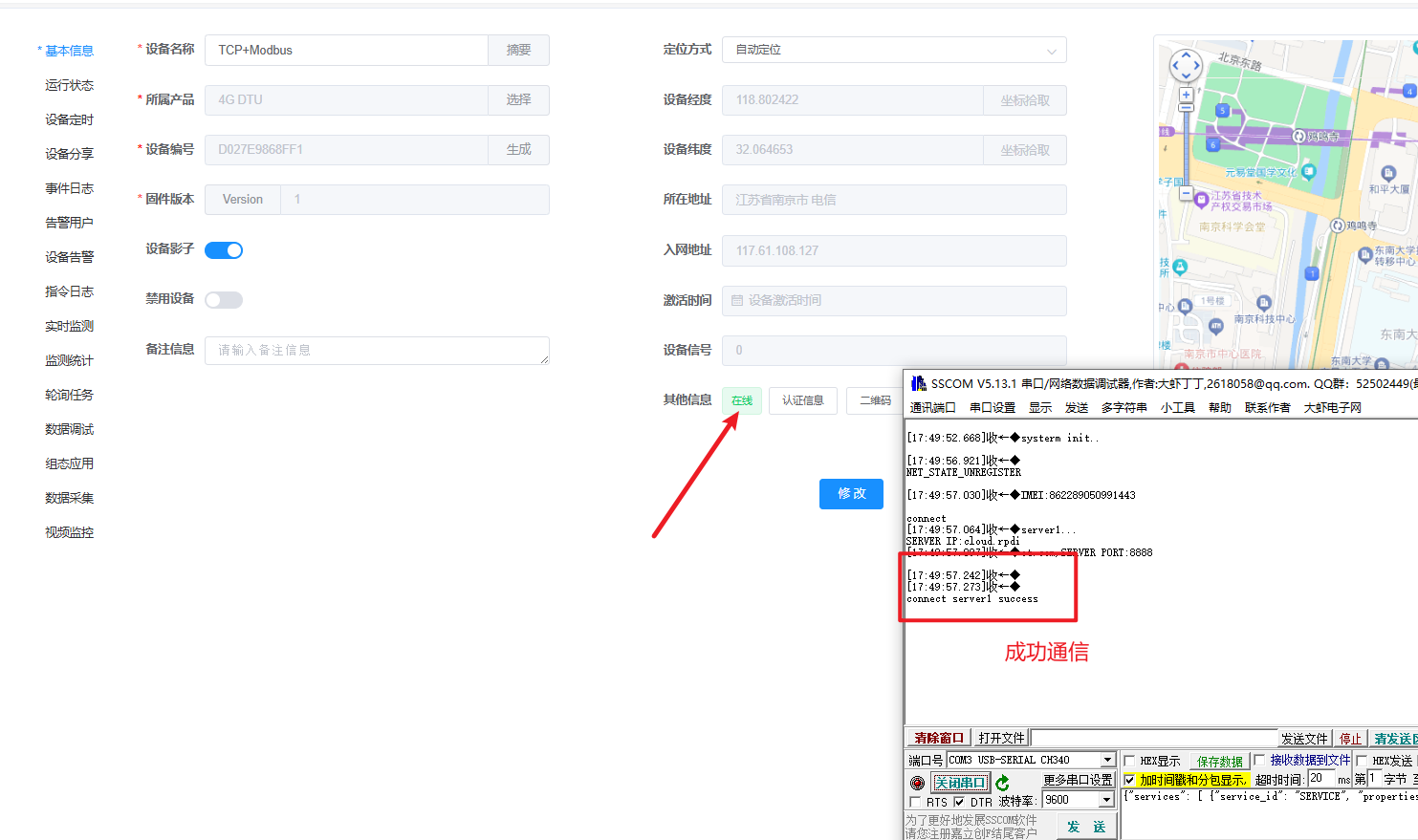Click the blue 修改 button
The width and height of the screenshot is (1418, 840).
pos(851,493)
